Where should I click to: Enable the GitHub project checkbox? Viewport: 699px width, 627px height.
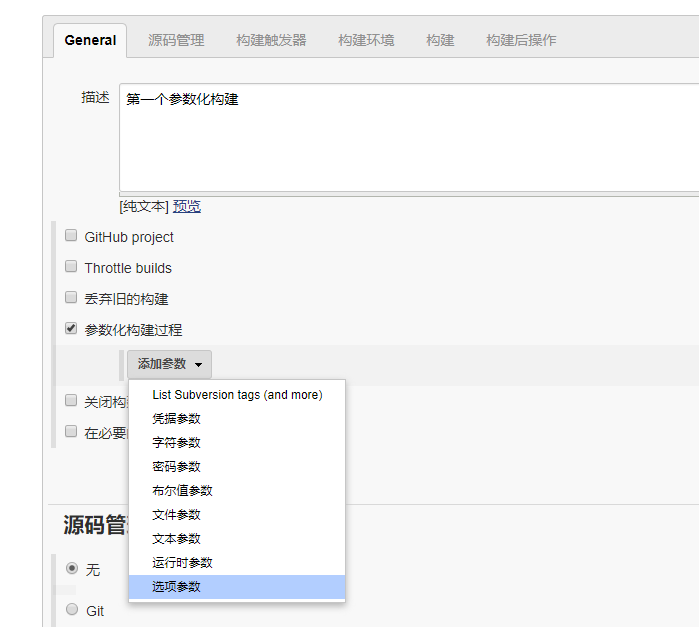tap(71, 236)
